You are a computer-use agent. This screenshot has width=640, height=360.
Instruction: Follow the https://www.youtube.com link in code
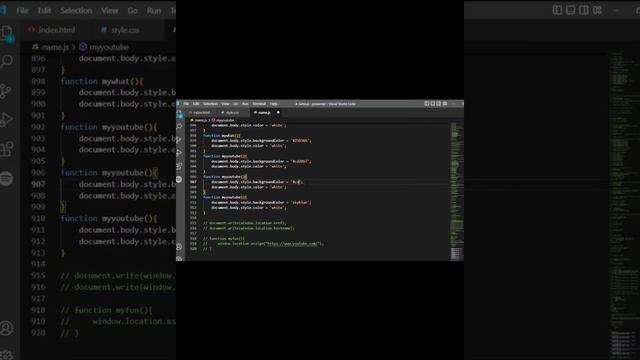[292, 244]
